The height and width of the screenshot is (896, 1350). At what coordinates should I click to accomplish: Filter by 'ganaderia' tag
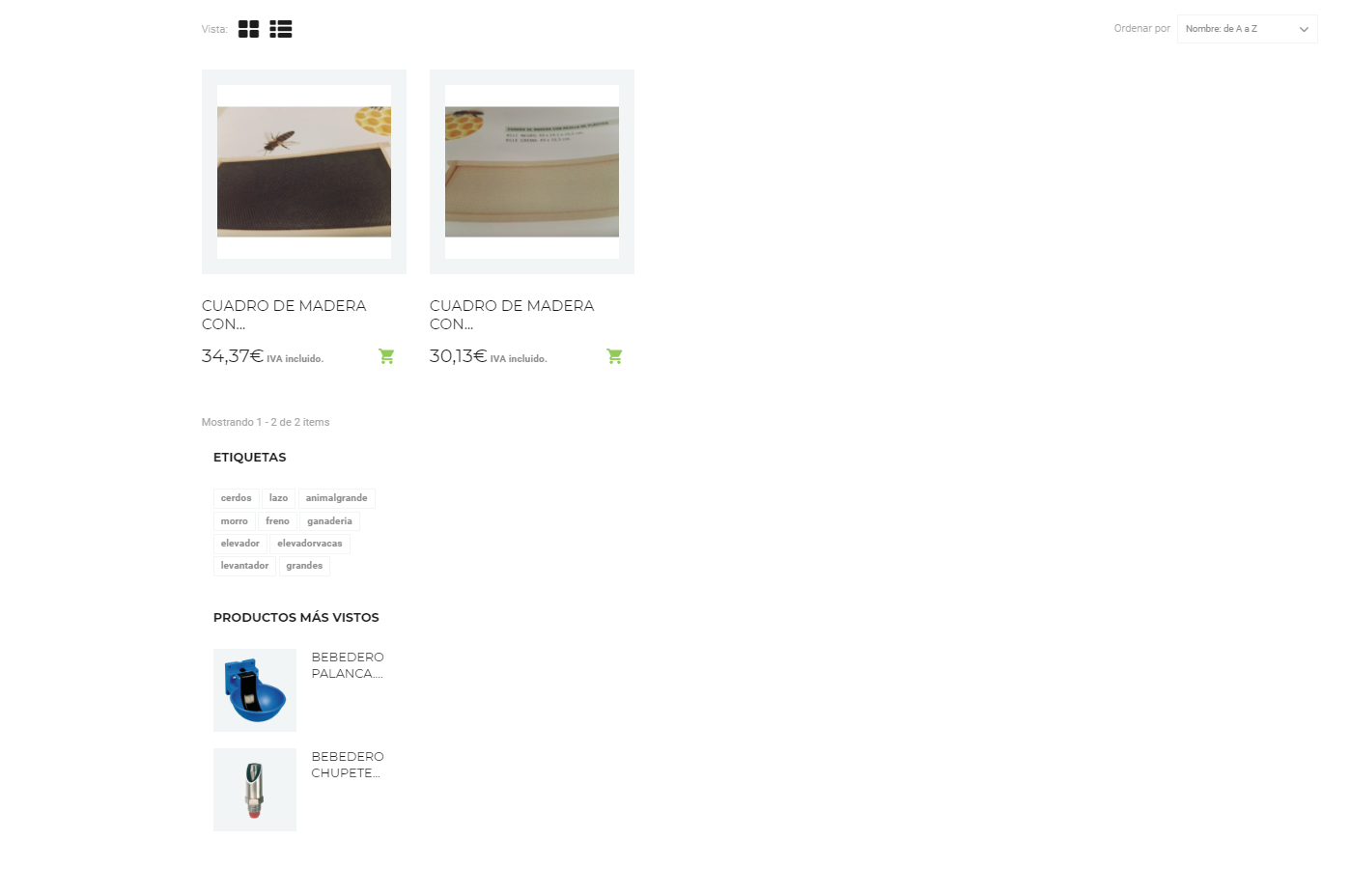(329, 521)
